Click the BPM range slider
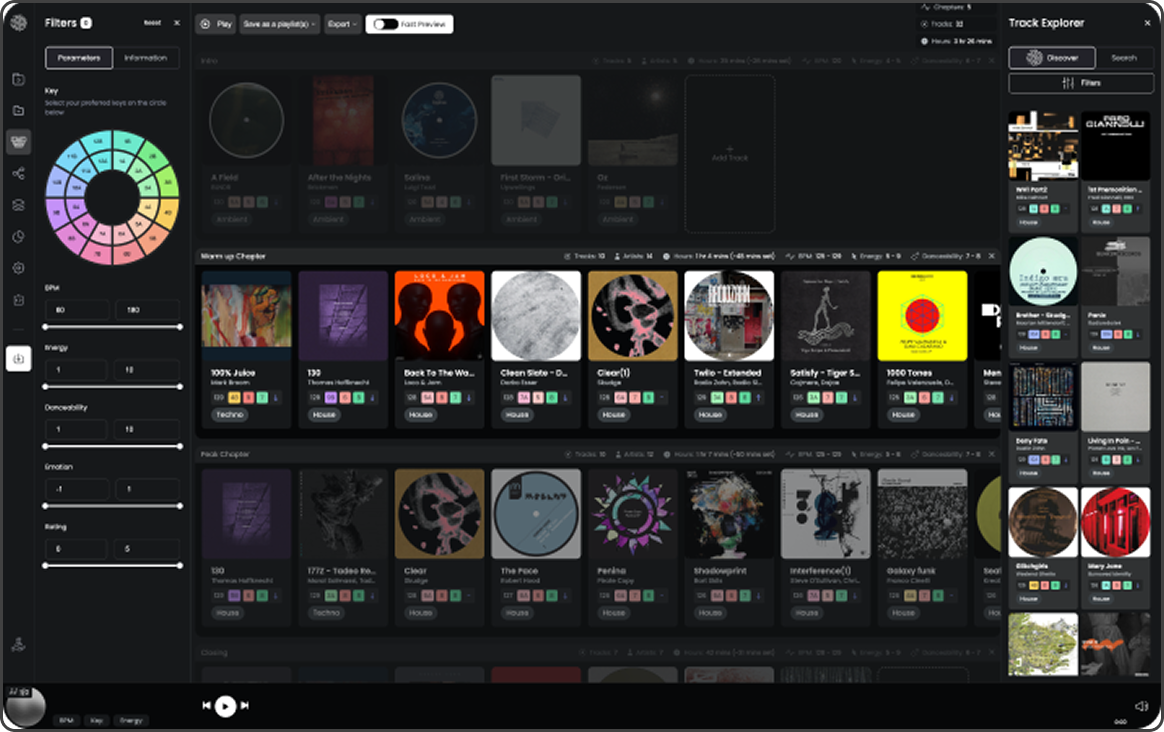Screen dimensions: 1164x732 (x=112, y=327)
